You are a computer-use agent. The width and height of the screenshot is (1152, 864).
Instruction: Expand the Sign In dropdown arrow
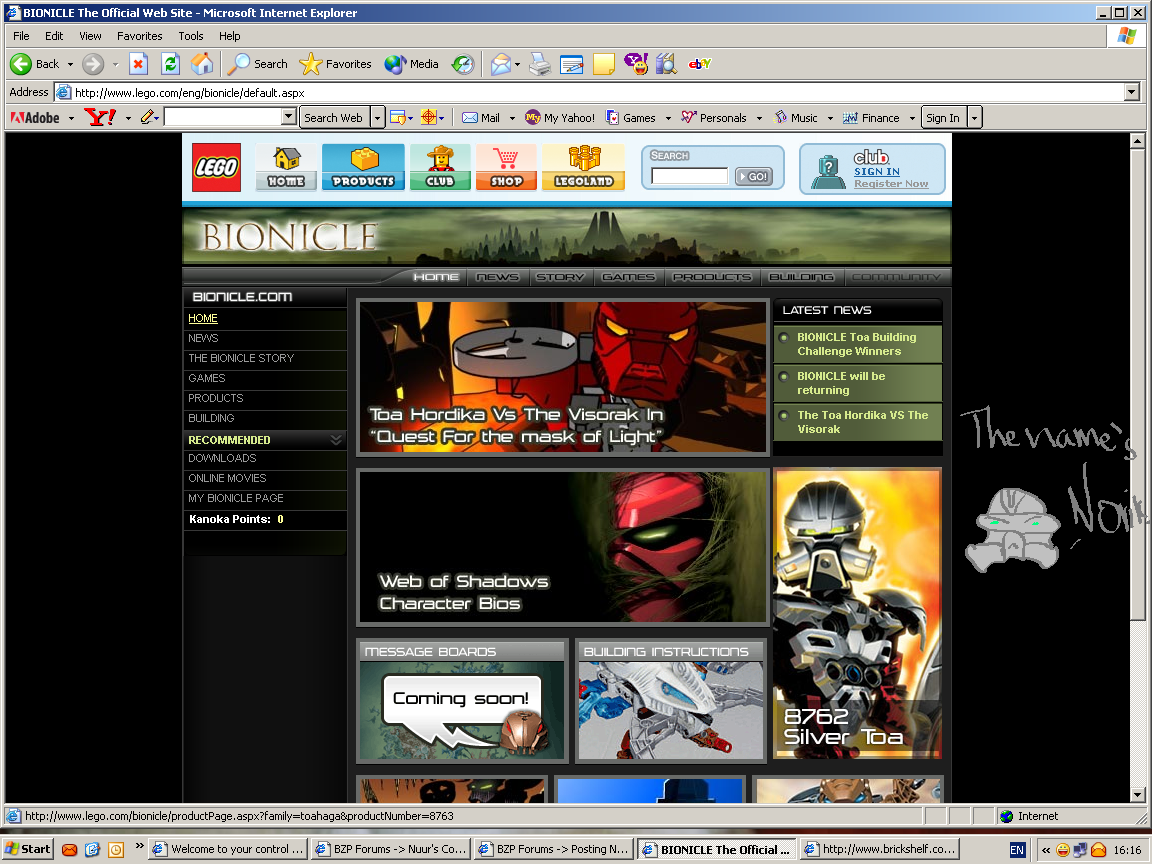click(974, 118)
